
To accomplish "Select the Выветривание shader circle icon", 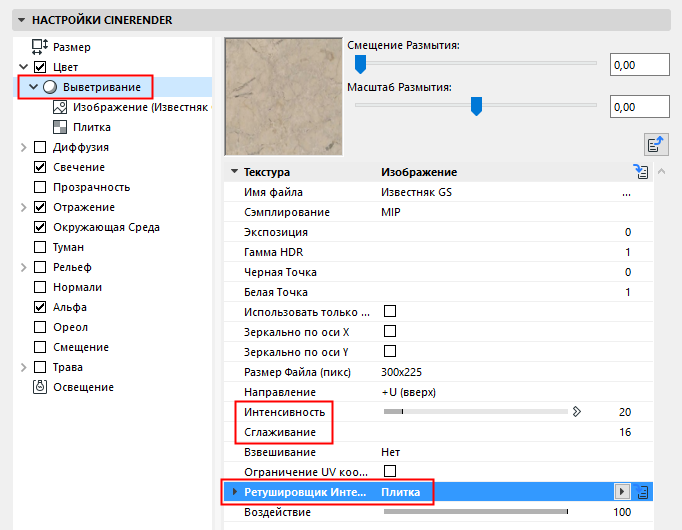I will pyautogui.click(x=49, y=87).
